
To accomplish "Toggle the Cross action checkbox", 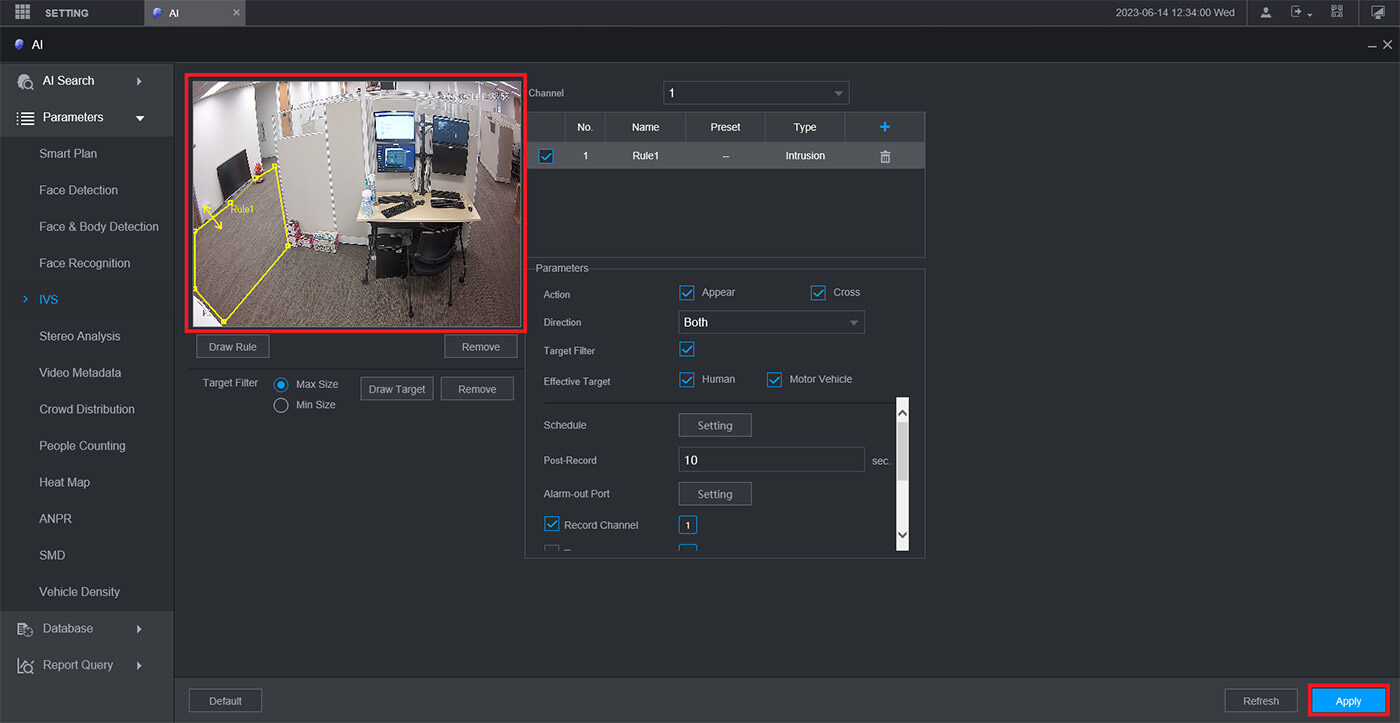I will point(818,293).
